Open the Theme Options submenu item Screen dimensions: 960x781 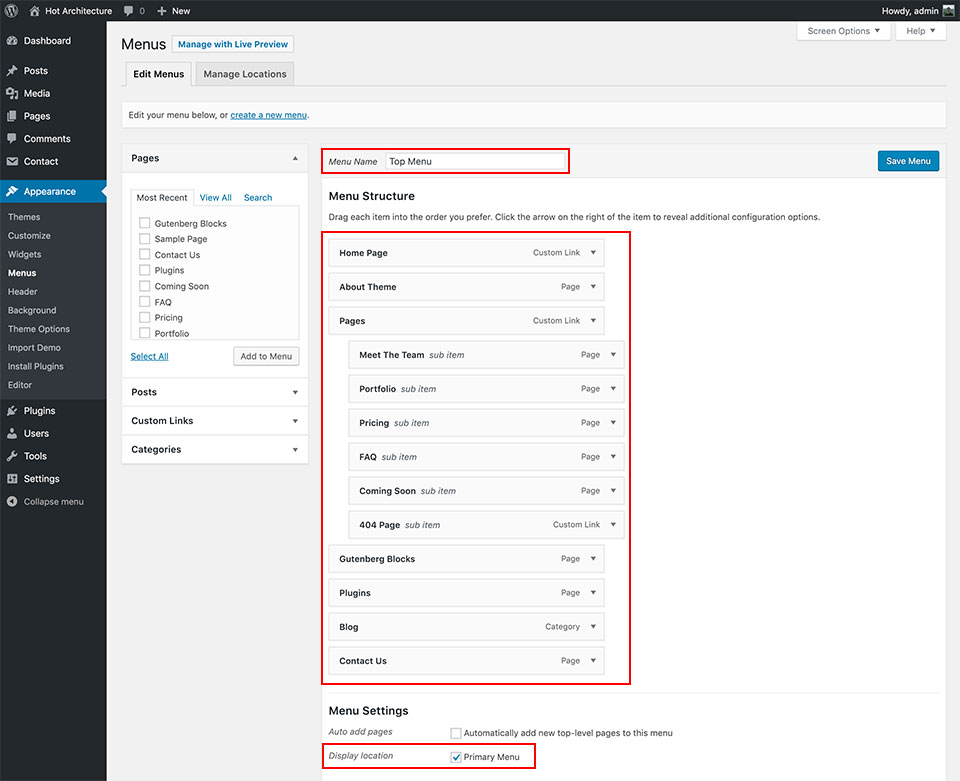coord(39,329)
